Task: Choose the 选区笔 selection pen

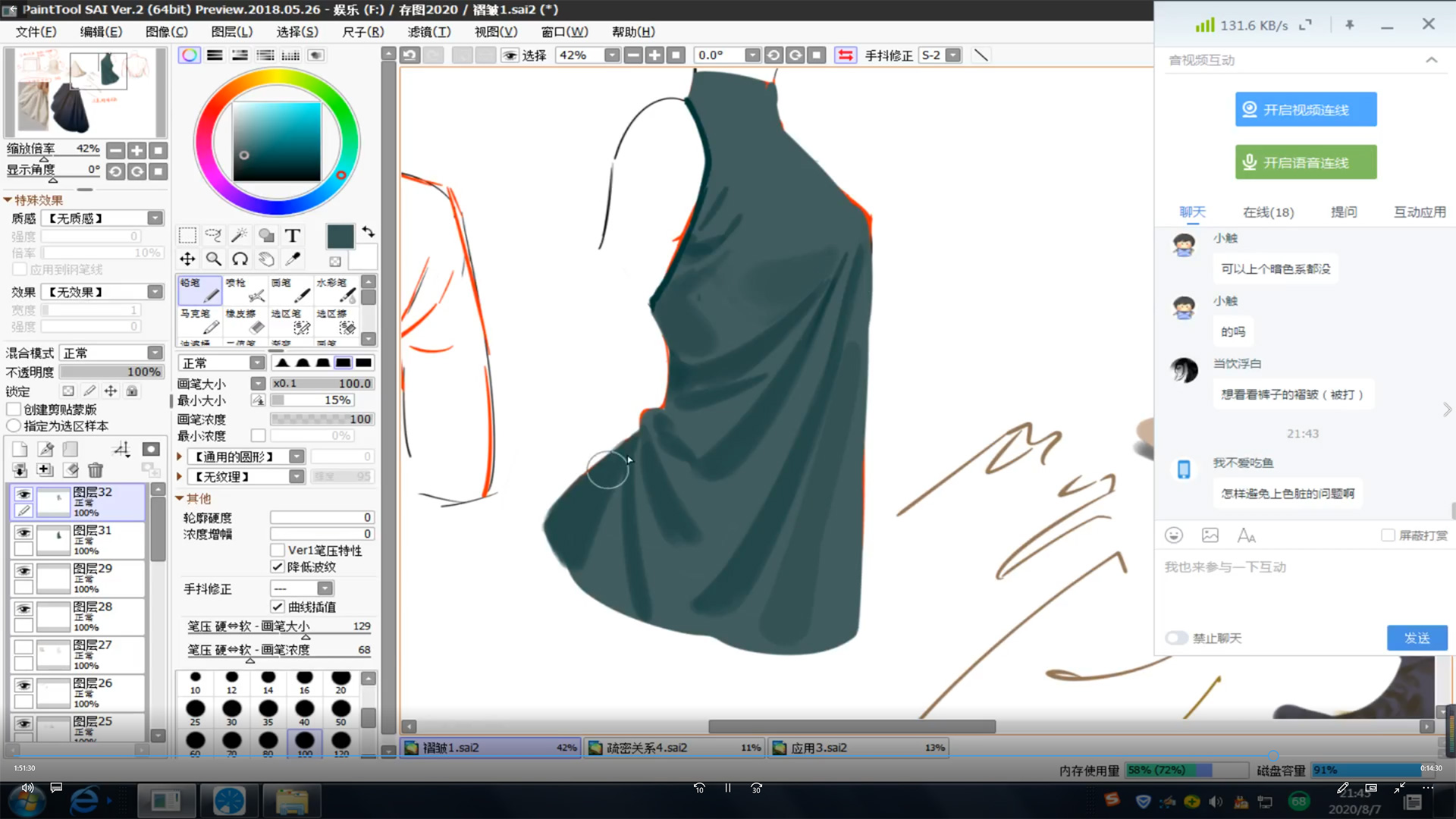Action: click(290, 322)
